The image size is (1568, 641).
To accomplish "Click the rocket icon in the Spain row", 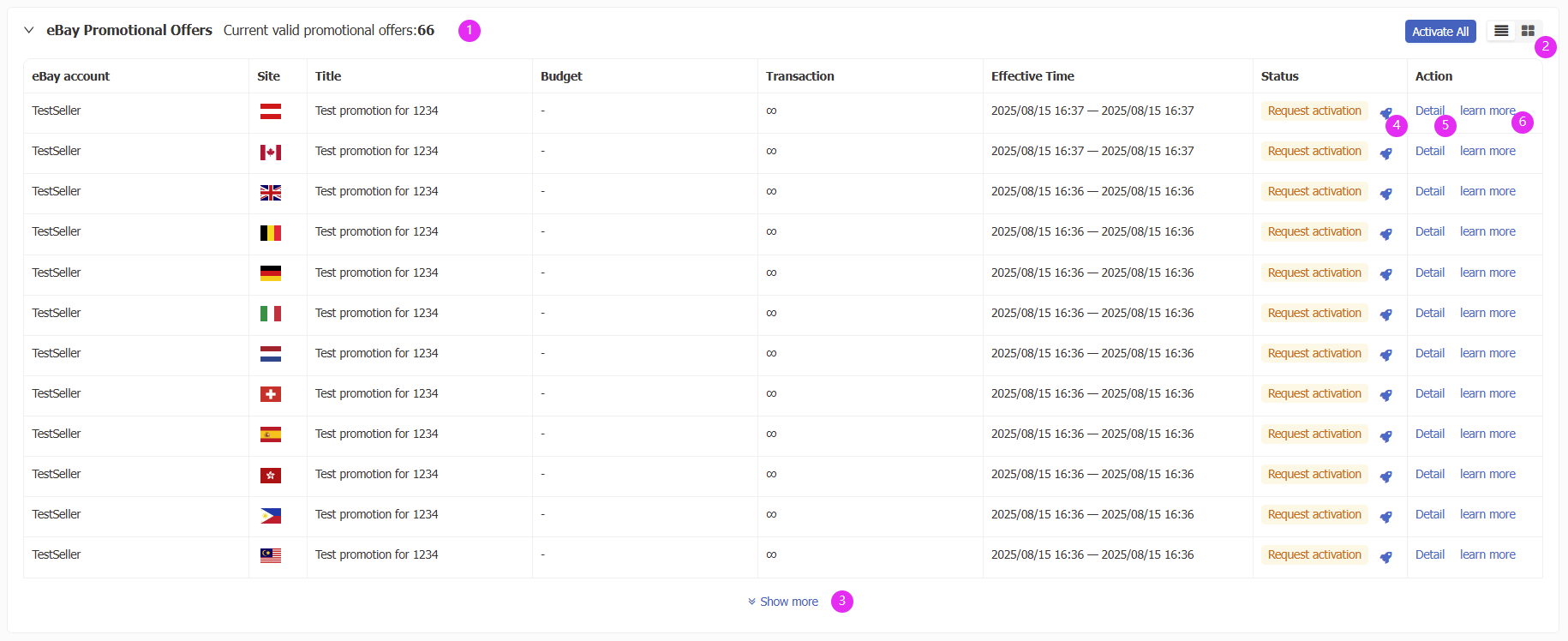I will [1385, 436].
